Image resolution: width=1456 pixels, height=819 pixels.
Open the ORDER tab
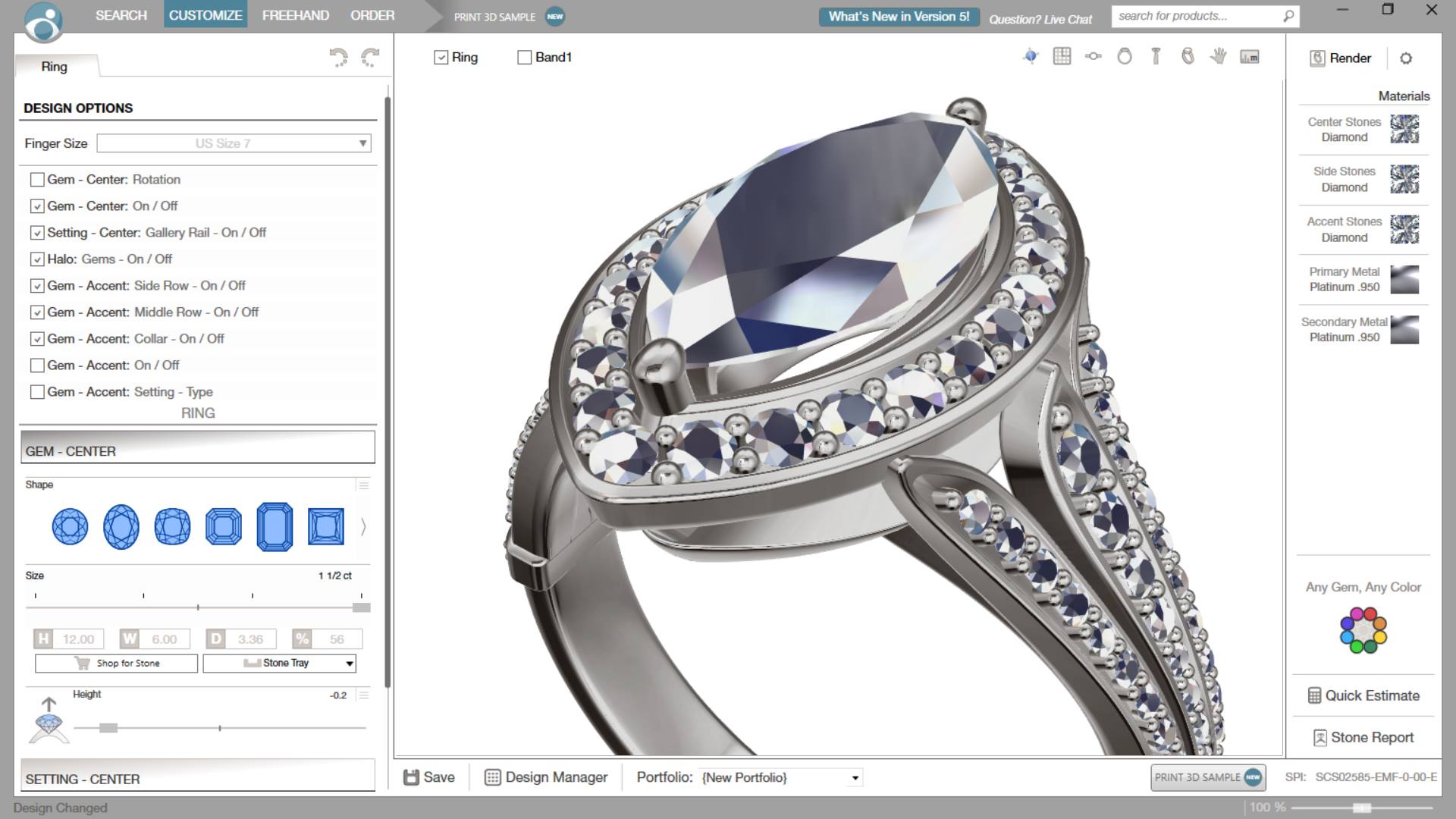click(x=372, y=15)
